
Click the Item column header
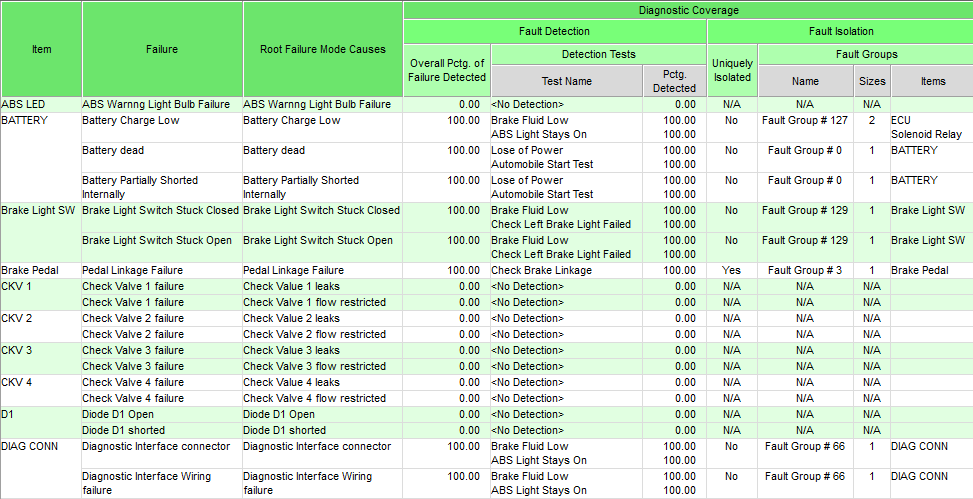pyautogui.click(x=41, y=49)
